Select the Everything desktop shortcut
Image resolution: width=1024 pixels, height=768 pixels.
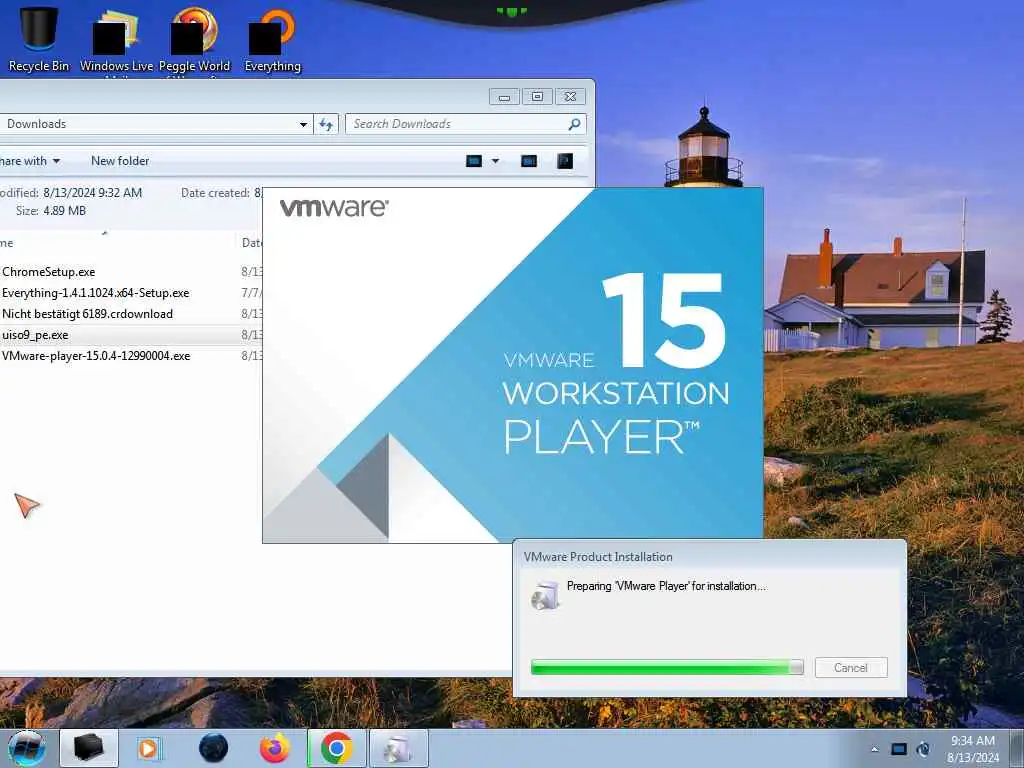point(272,40)
